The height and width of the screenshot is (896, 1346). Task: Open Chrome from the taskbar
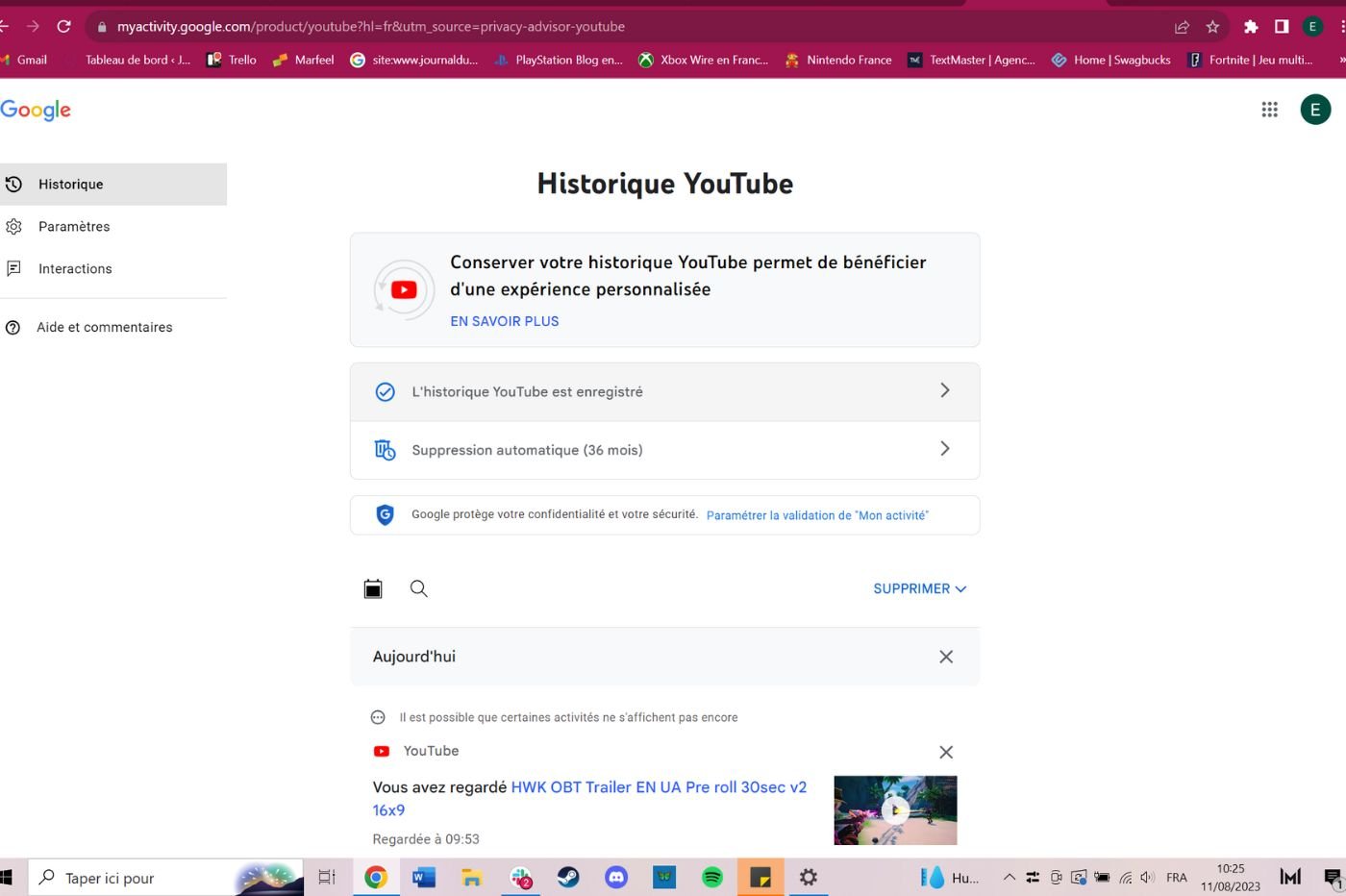point(376,877)
